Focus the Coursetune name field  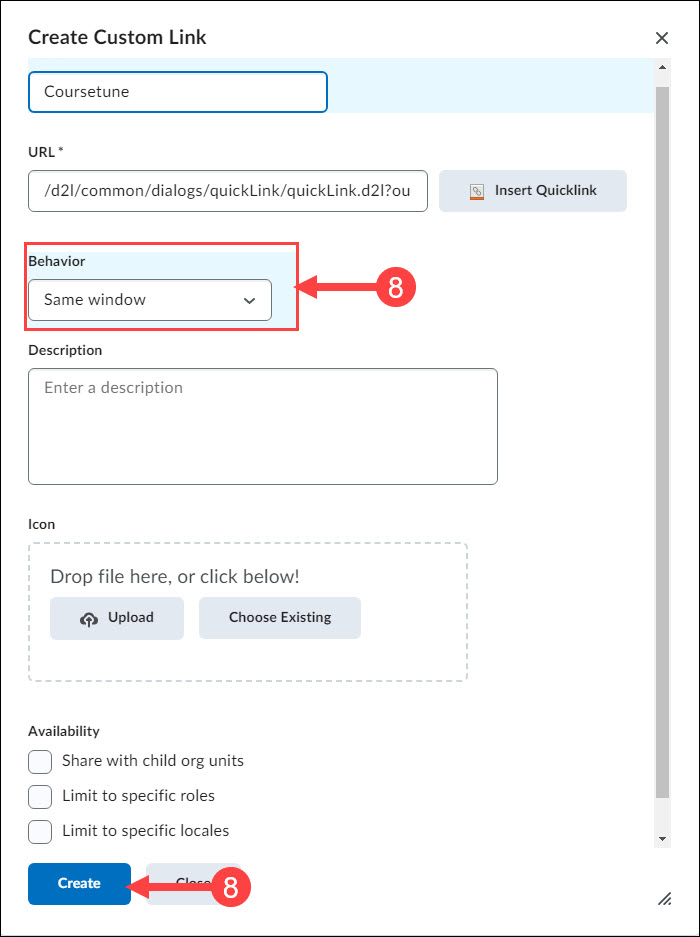click(x=178, y=92)
